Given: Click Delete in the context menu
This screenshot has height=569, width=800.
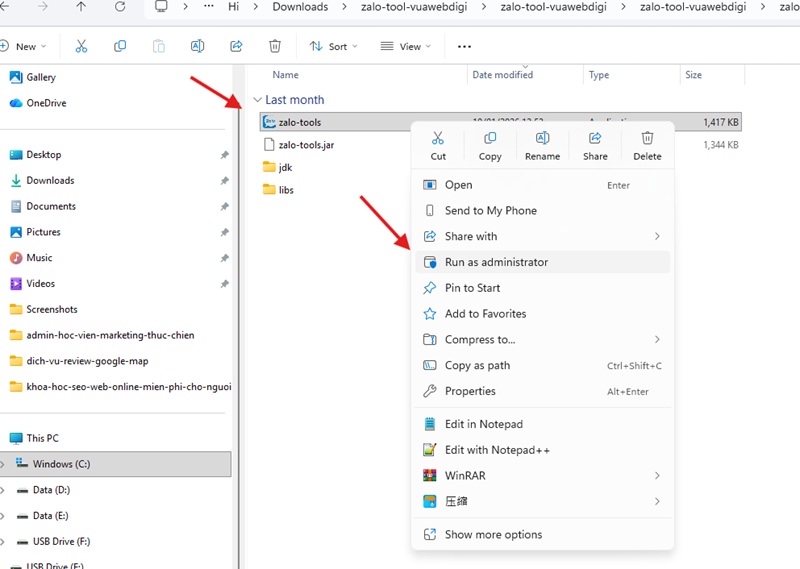Looking at the screenshot, I should tap(647, 146).
